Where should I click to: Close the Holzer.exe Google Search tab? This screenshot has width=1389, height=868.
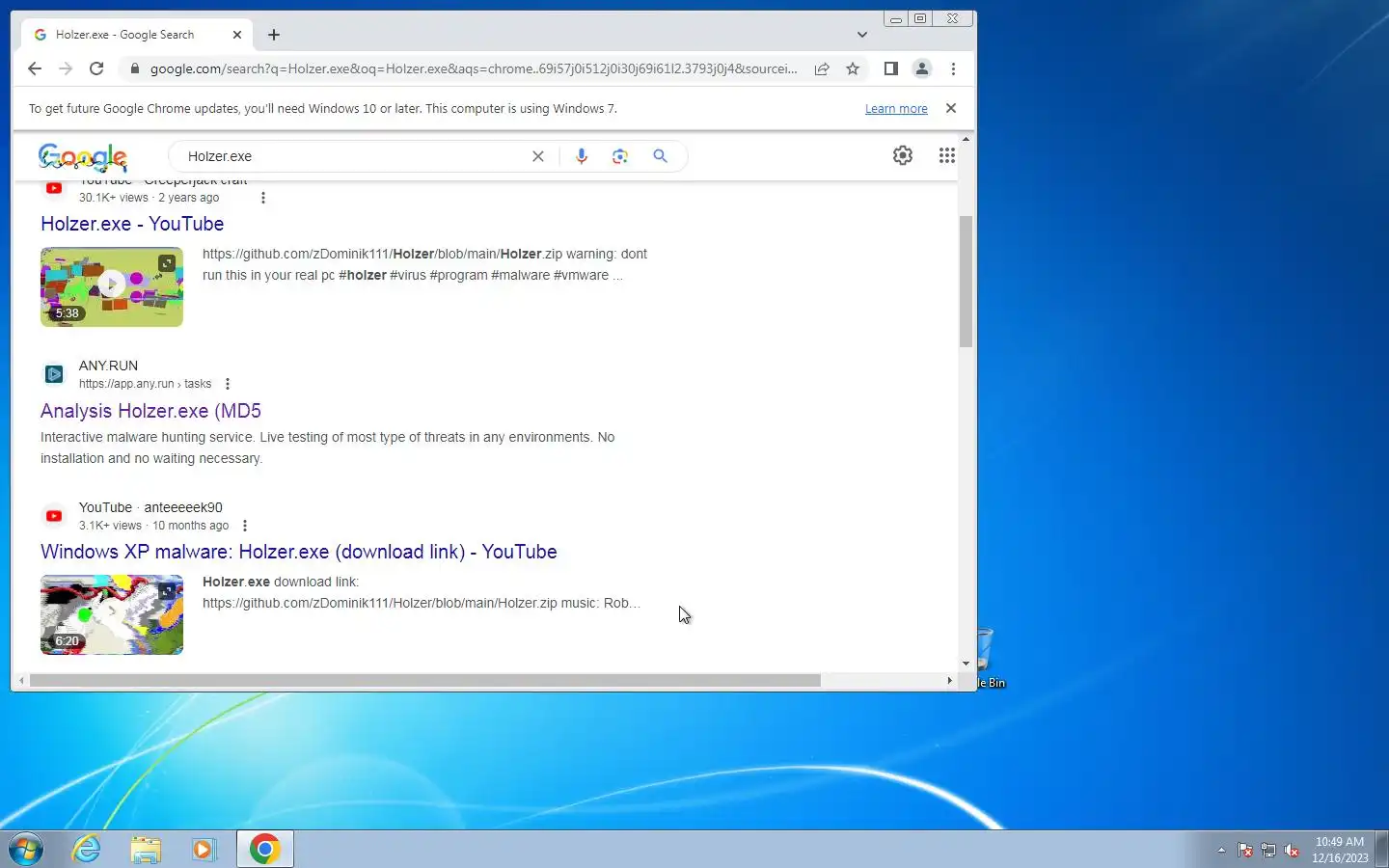237,35
